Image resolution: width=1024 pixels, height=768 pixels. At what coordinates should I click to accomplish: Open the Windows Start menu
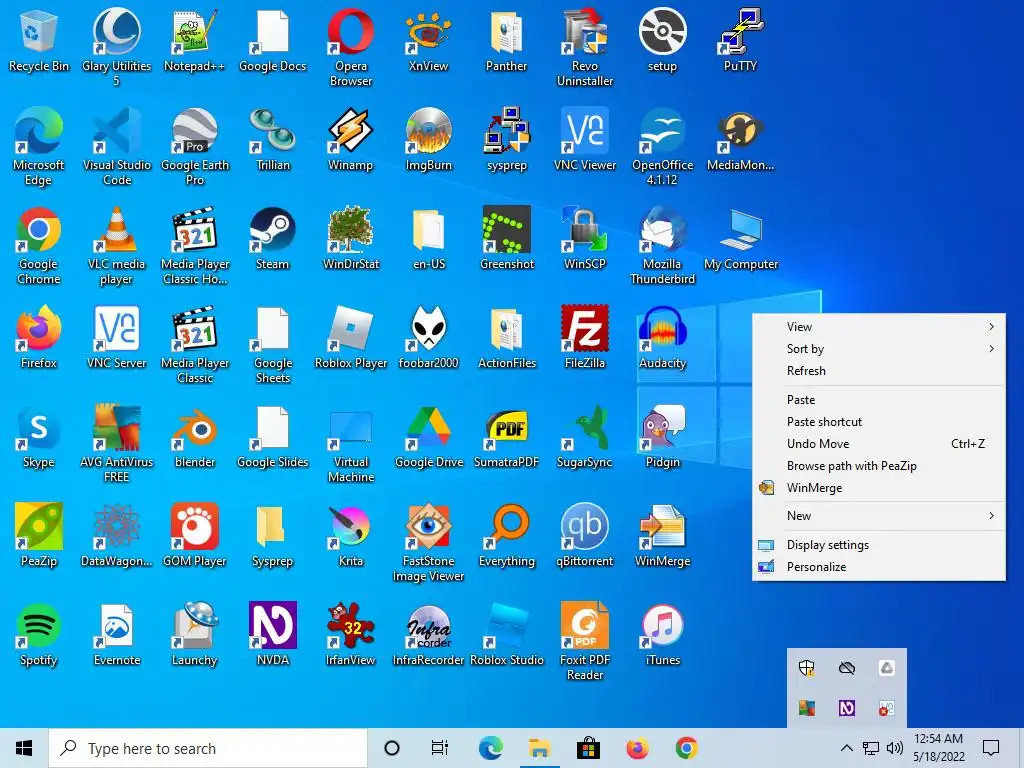pyautogui.click(x=24, y=748)
